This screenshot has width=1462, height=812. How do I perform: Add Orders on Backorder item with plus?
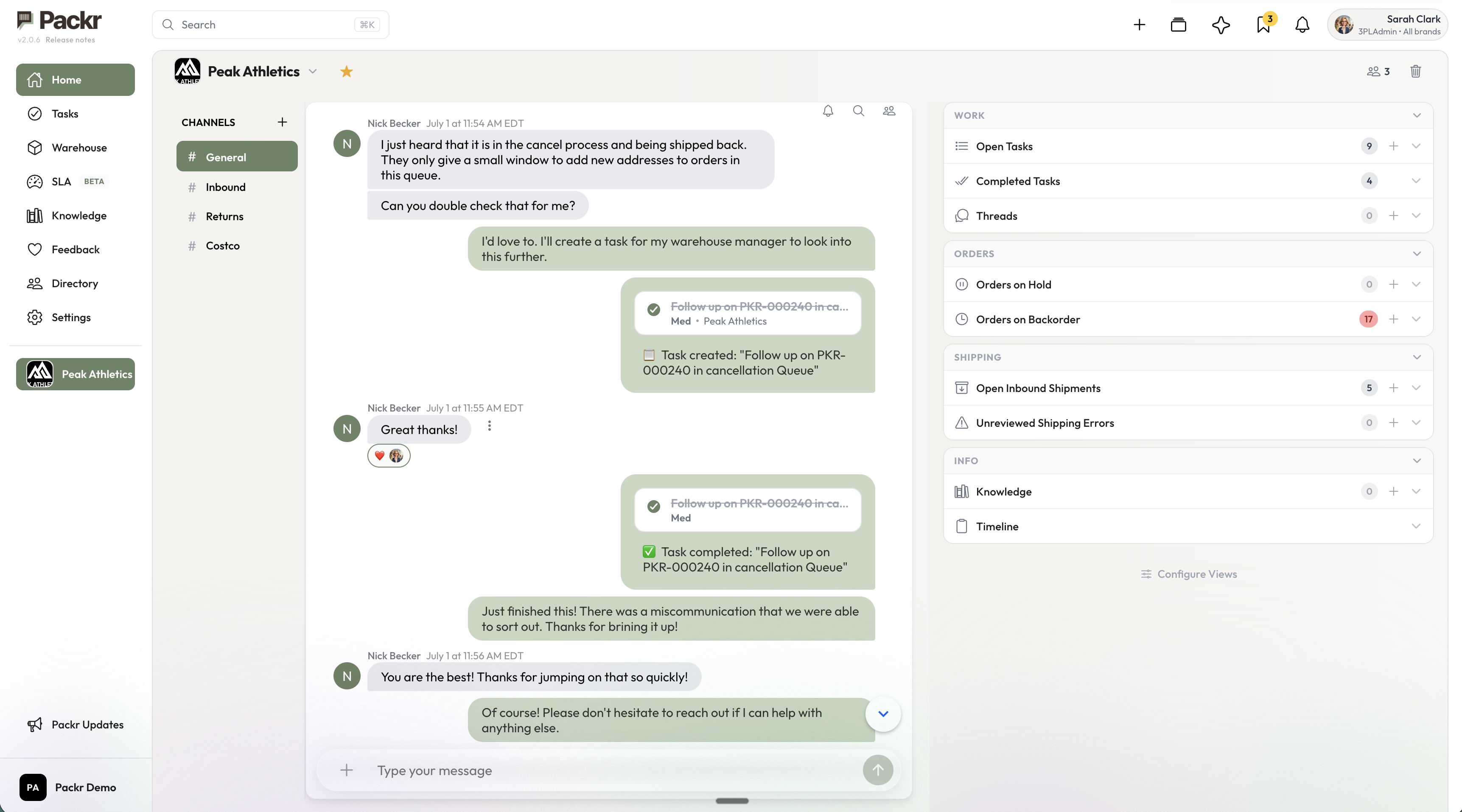click(x=1393, y=319)
